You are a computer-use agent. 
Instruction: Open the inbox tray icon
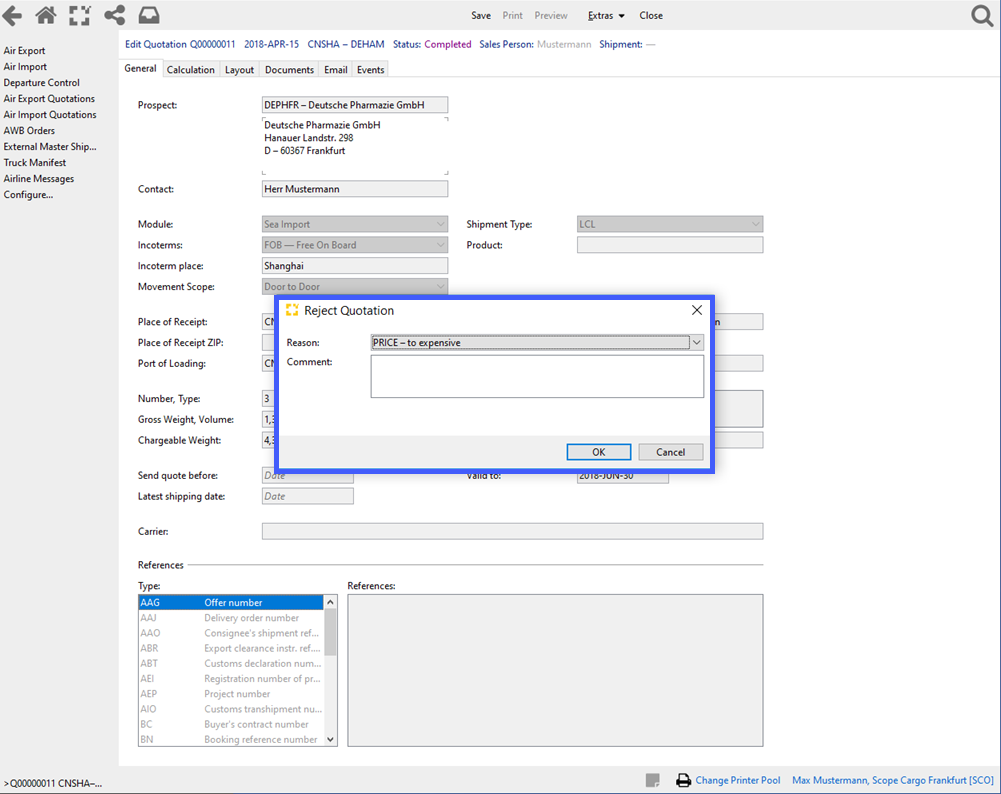tap(149, 15)
